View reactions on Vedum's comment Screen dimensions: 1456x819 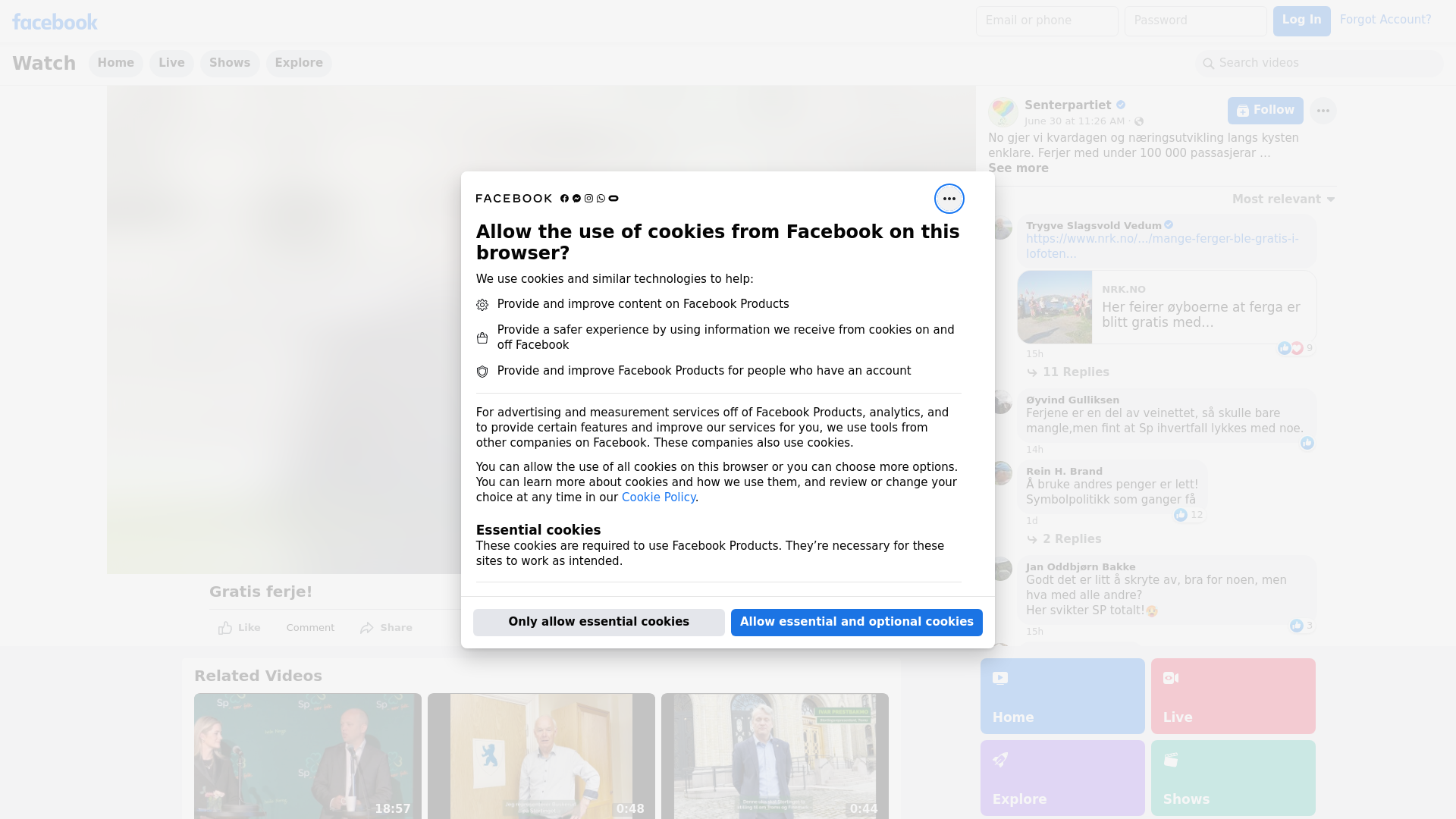(x=1294, y=348)
